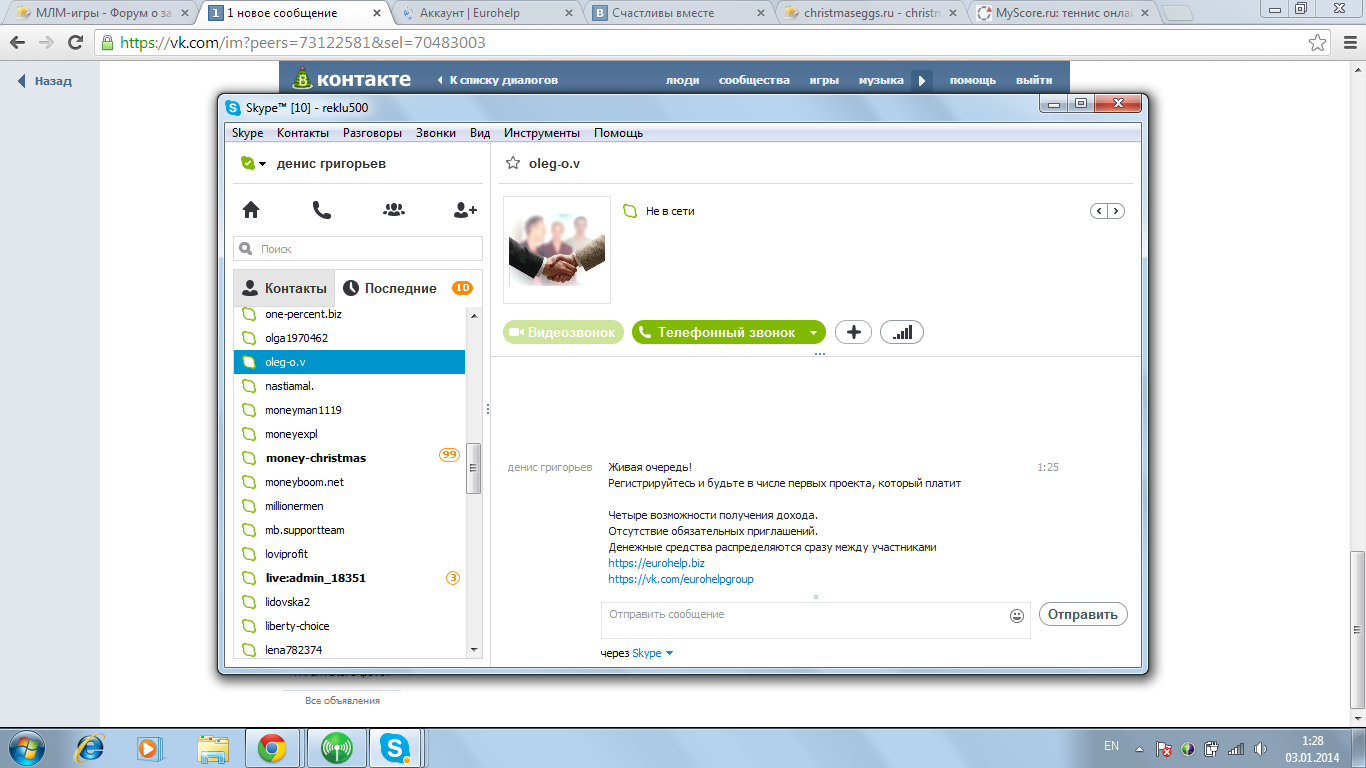Viewport: 1366px width, 768px height.
Task: Switch to MyScore.ru browser tab
Action: [1062, 14]
